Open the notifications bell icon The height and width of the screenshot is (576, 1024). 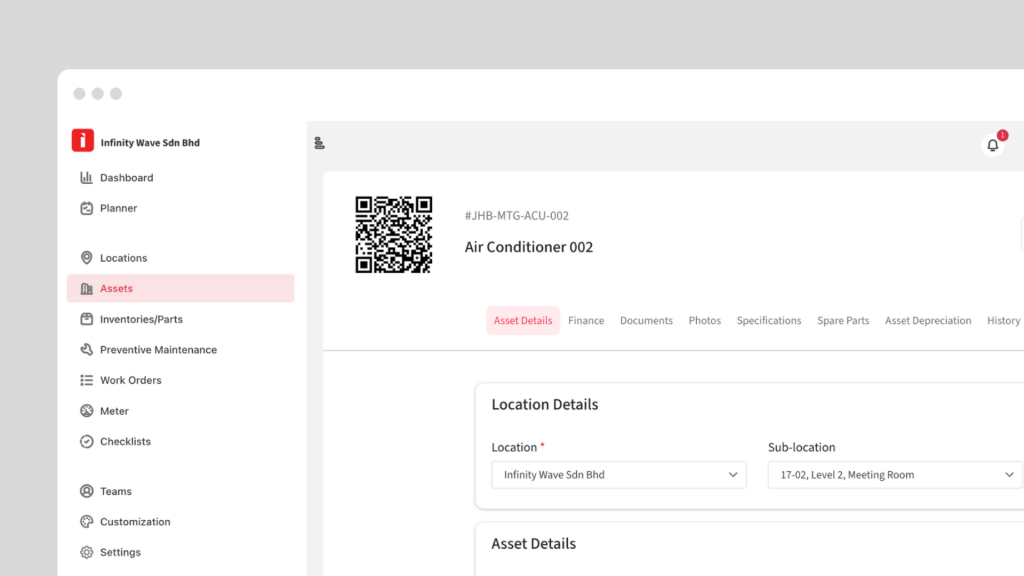coord(992,145)
